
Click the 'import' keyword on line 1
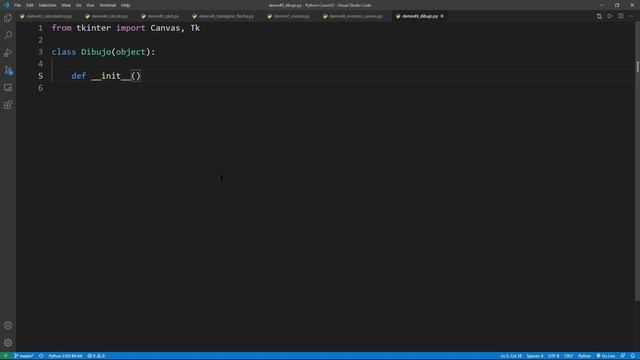point(131,28)
